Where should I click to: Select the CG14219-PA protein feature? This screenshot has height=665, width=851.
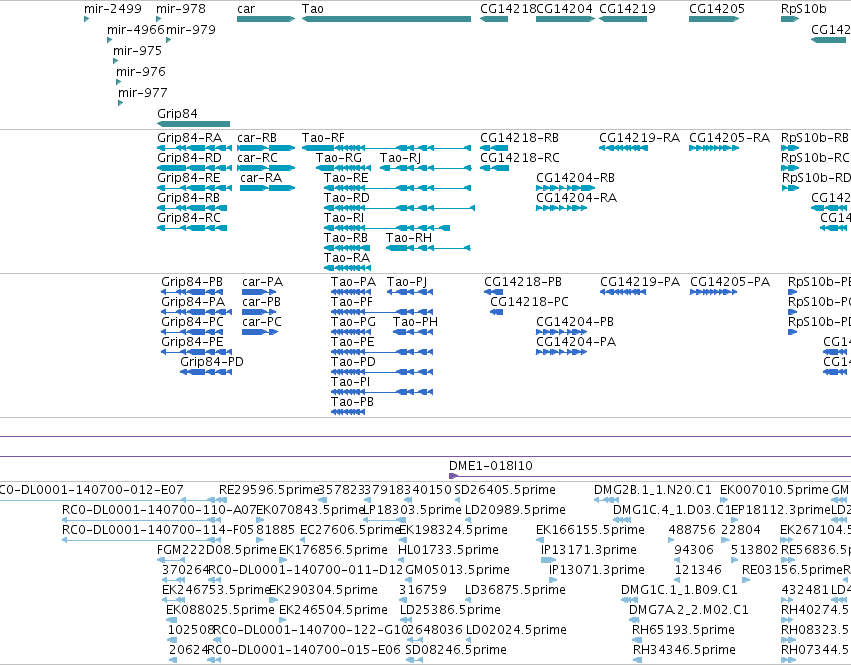pyautogui.click(x=623, y=292)
